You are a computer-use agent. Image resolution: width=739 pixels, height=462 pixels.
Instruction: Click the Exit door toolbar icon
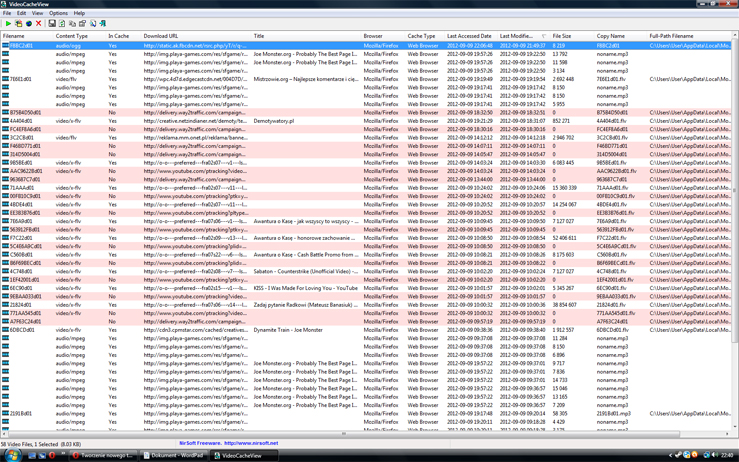pos(103,23)
